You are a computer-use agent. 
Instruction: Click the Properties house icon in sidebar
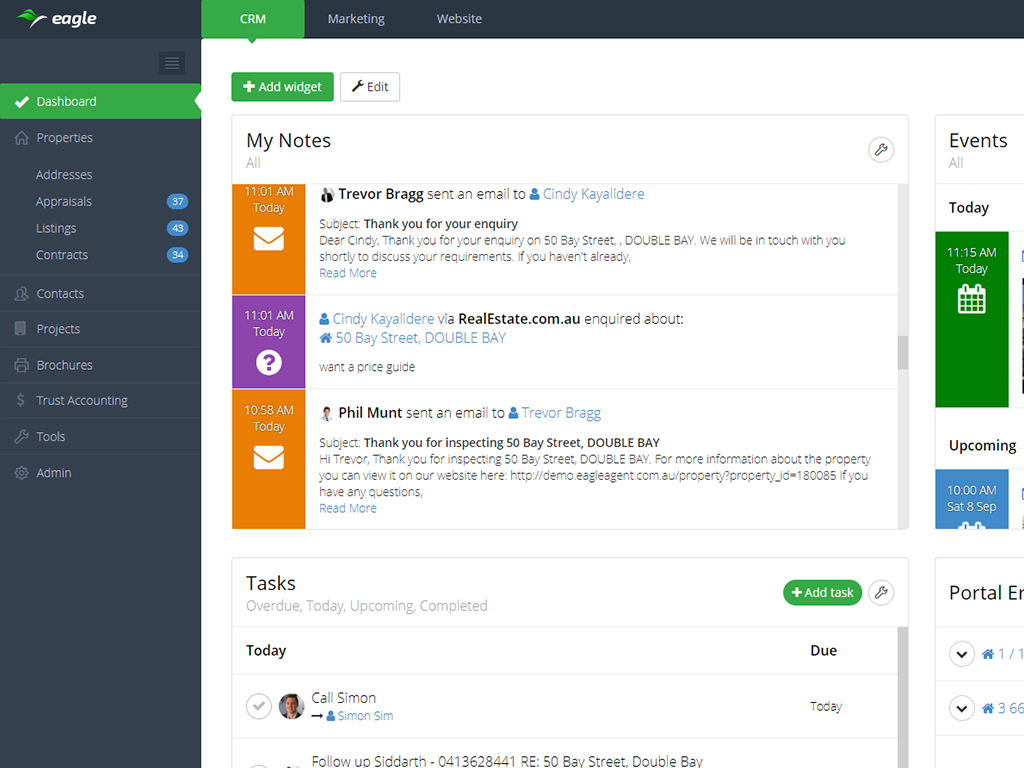click(22, 138)
